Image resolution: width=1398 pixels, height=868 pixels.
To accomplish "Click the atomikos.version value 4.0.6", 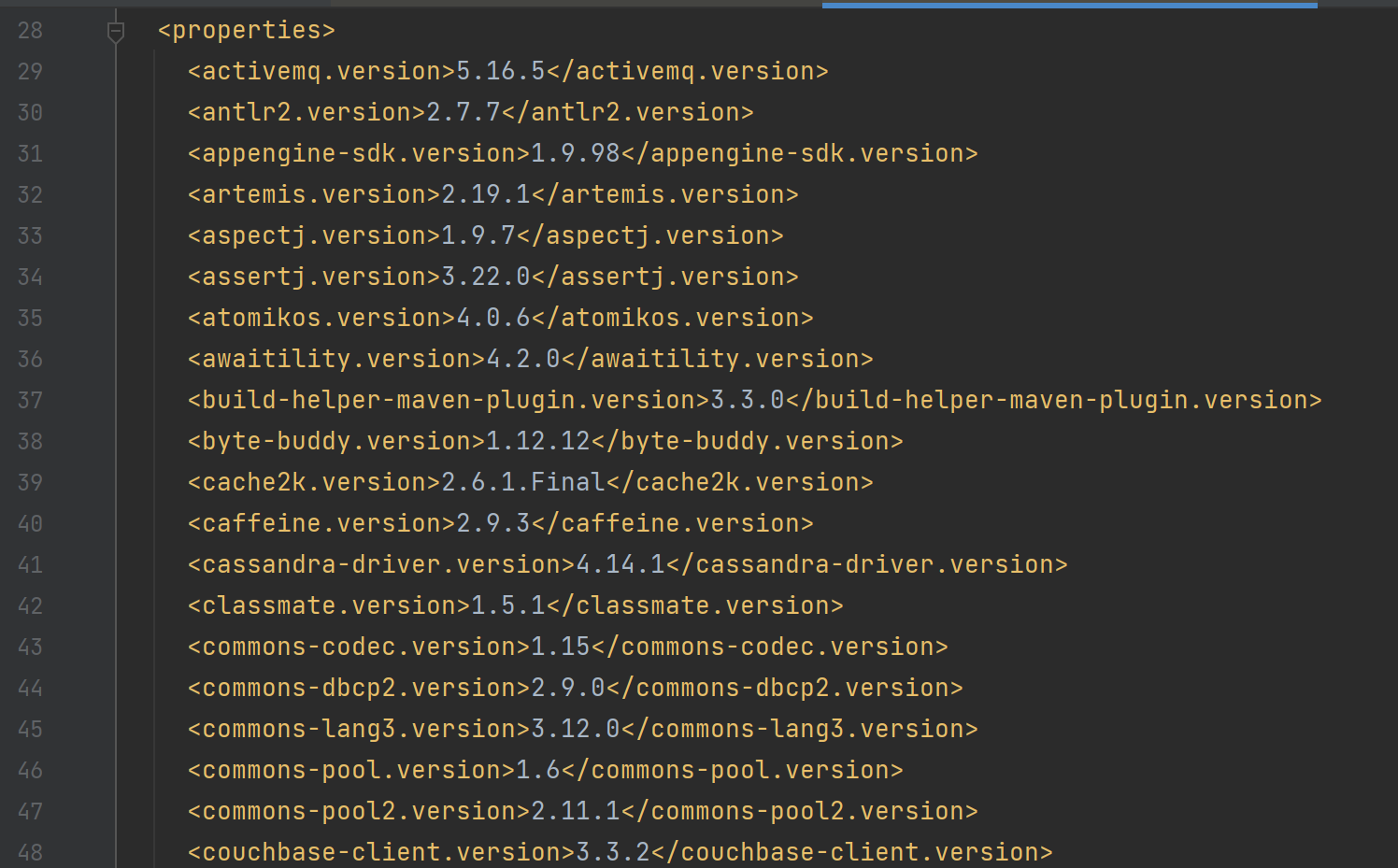I will (493, 318).
